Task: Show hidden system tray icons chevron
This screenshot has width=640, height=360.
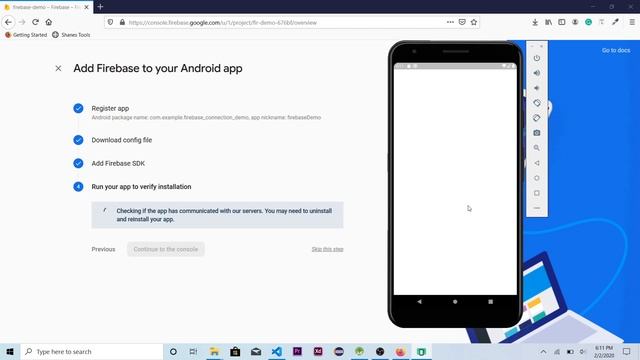Action: click(543, 351)
